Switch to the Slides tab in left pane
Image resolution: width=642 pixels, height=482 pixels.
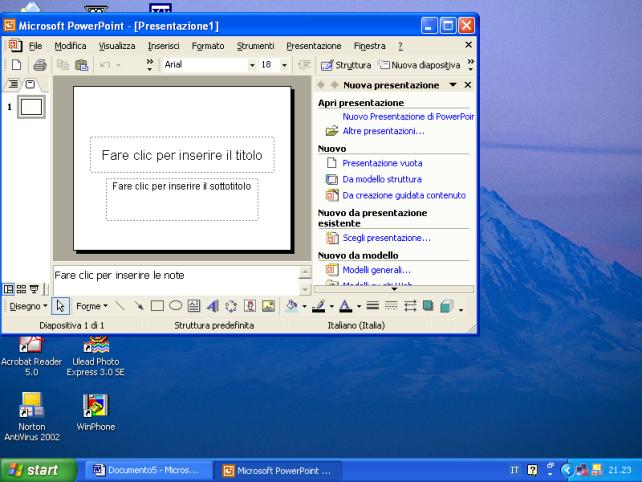[30, 84]
